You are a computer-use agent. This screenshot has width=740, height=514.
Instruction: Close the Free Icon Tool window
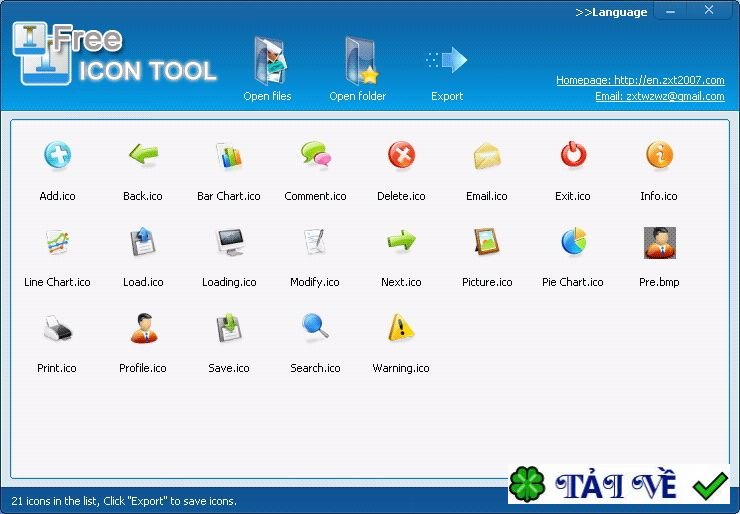point(709,10)
